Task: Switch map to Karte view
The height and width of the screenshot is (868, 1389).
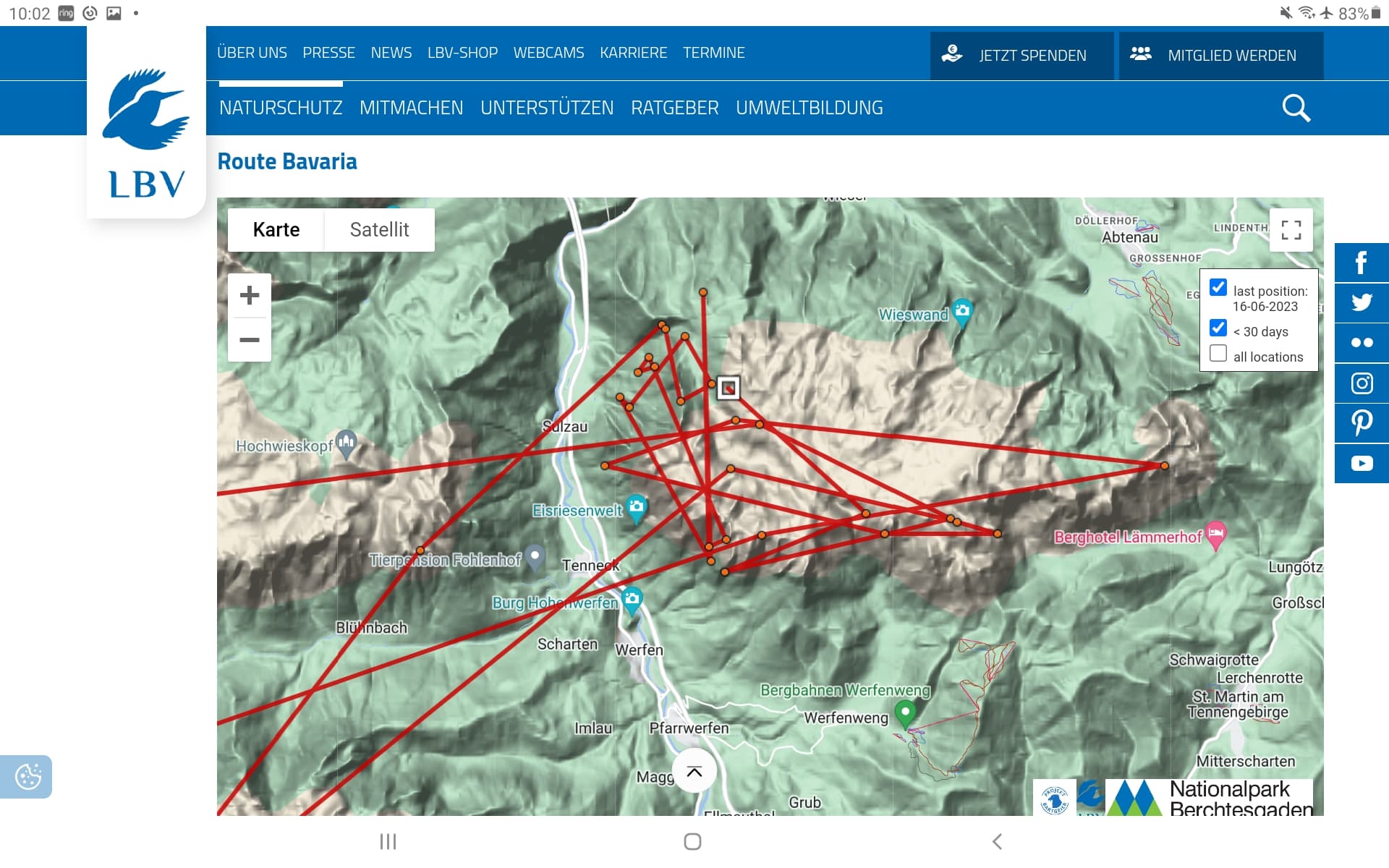Action: tap(276, 230)
